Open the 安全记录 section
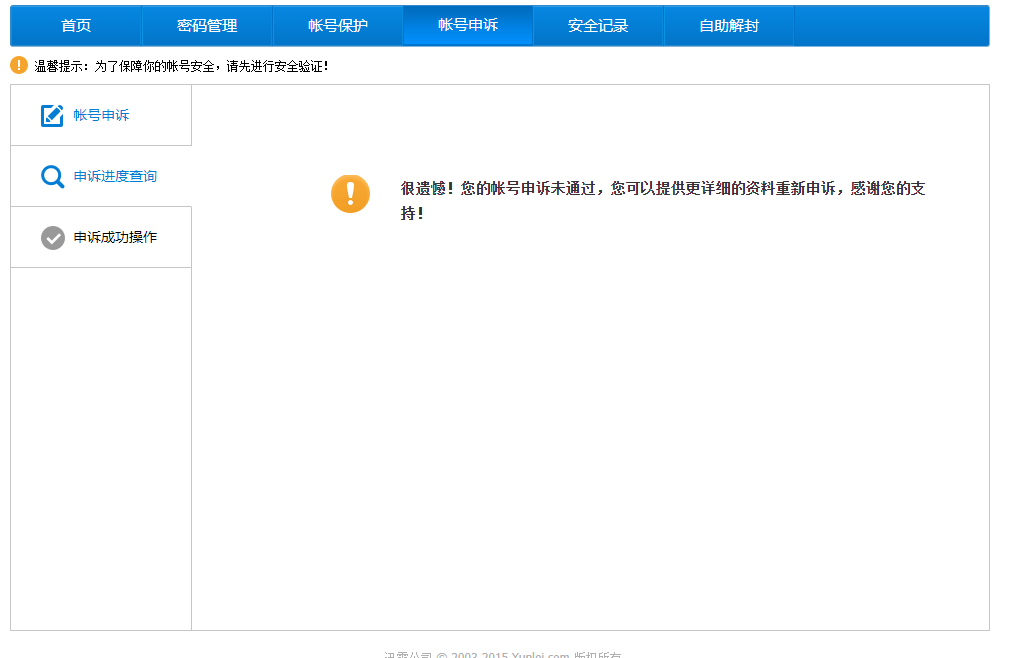The image size is (1013, 658). coord(598,25)
